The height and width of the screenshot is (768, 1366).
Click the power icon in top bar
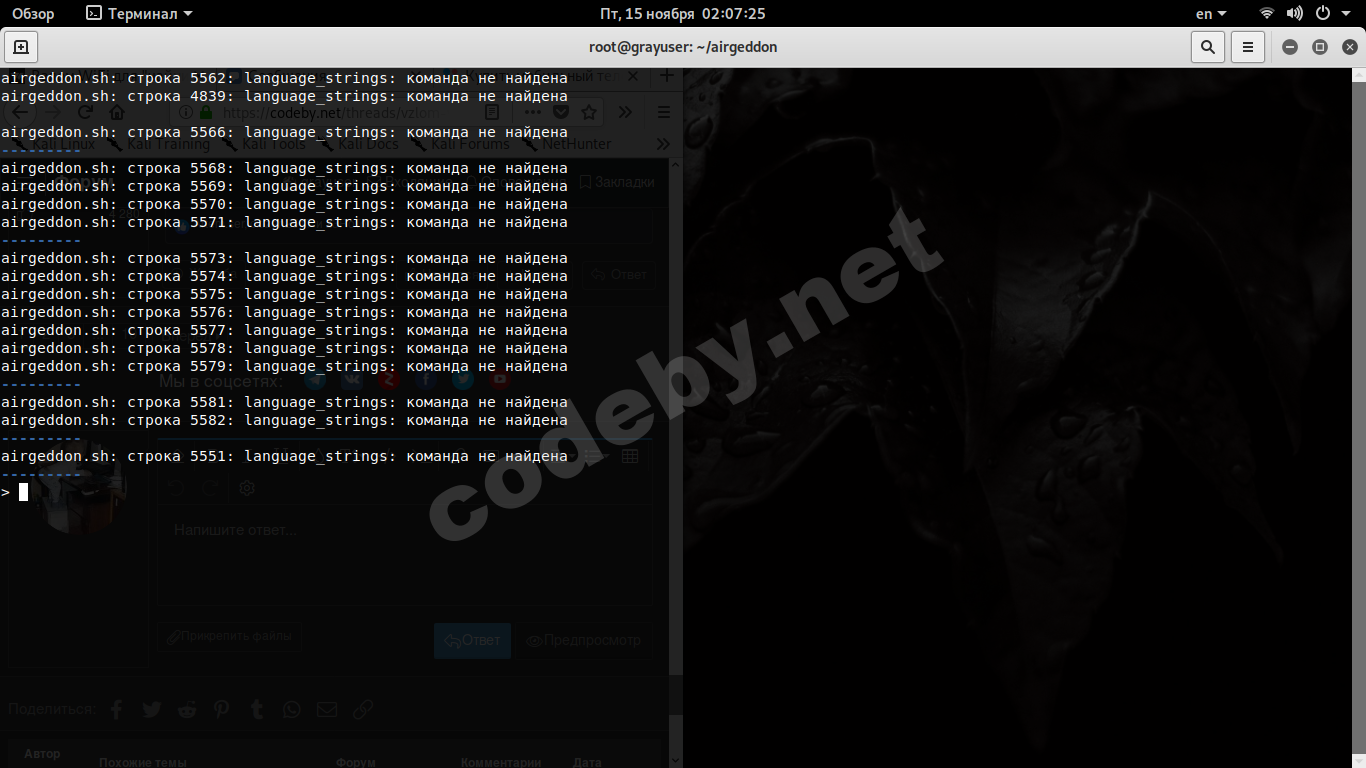[1322, 14]
